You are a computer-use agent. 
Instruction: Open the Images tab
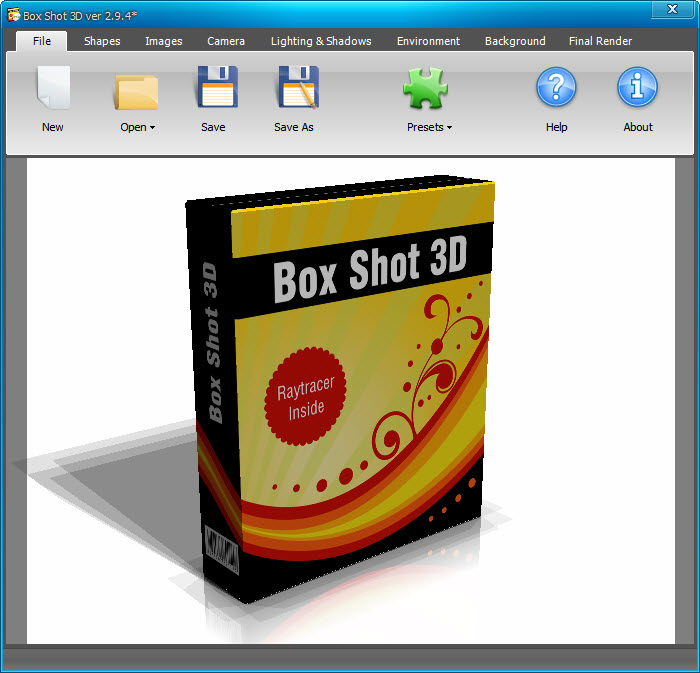coord(164,41)
